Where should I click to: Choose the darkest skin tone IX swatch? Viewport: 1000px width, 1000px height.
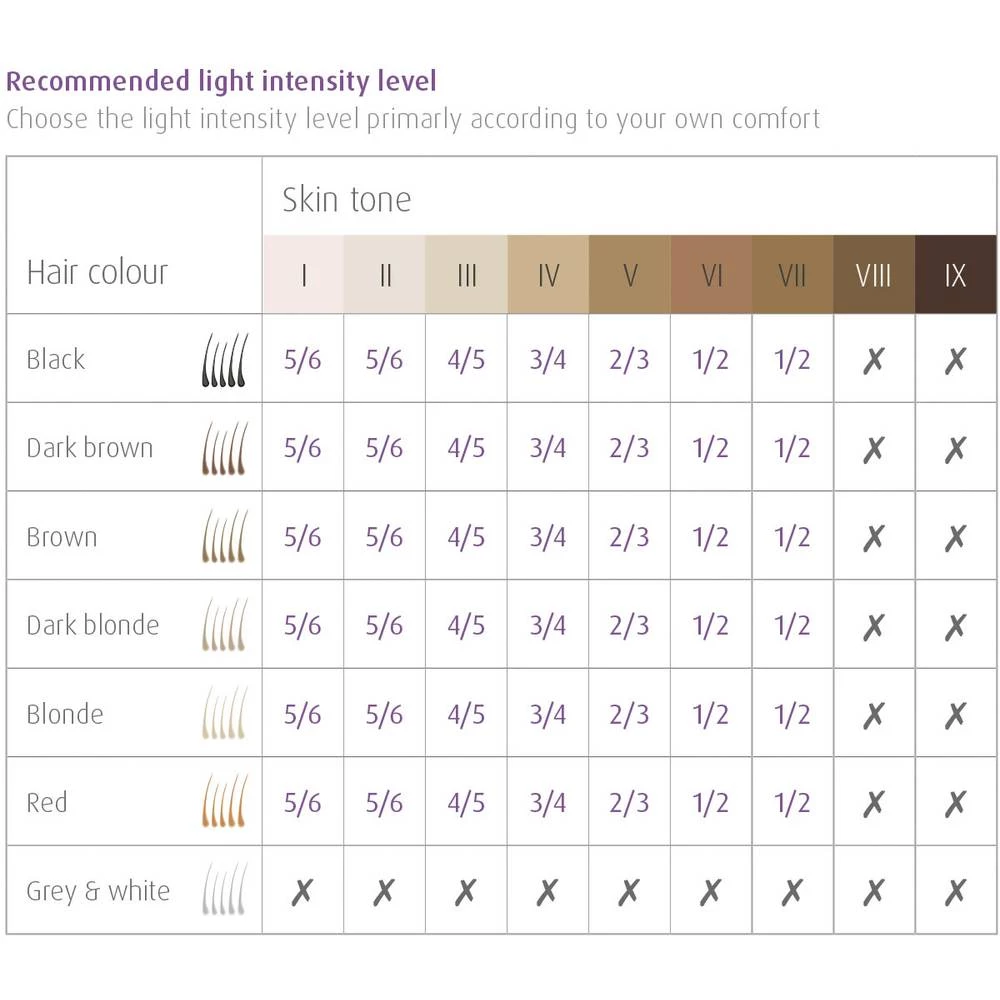(955, 275)
